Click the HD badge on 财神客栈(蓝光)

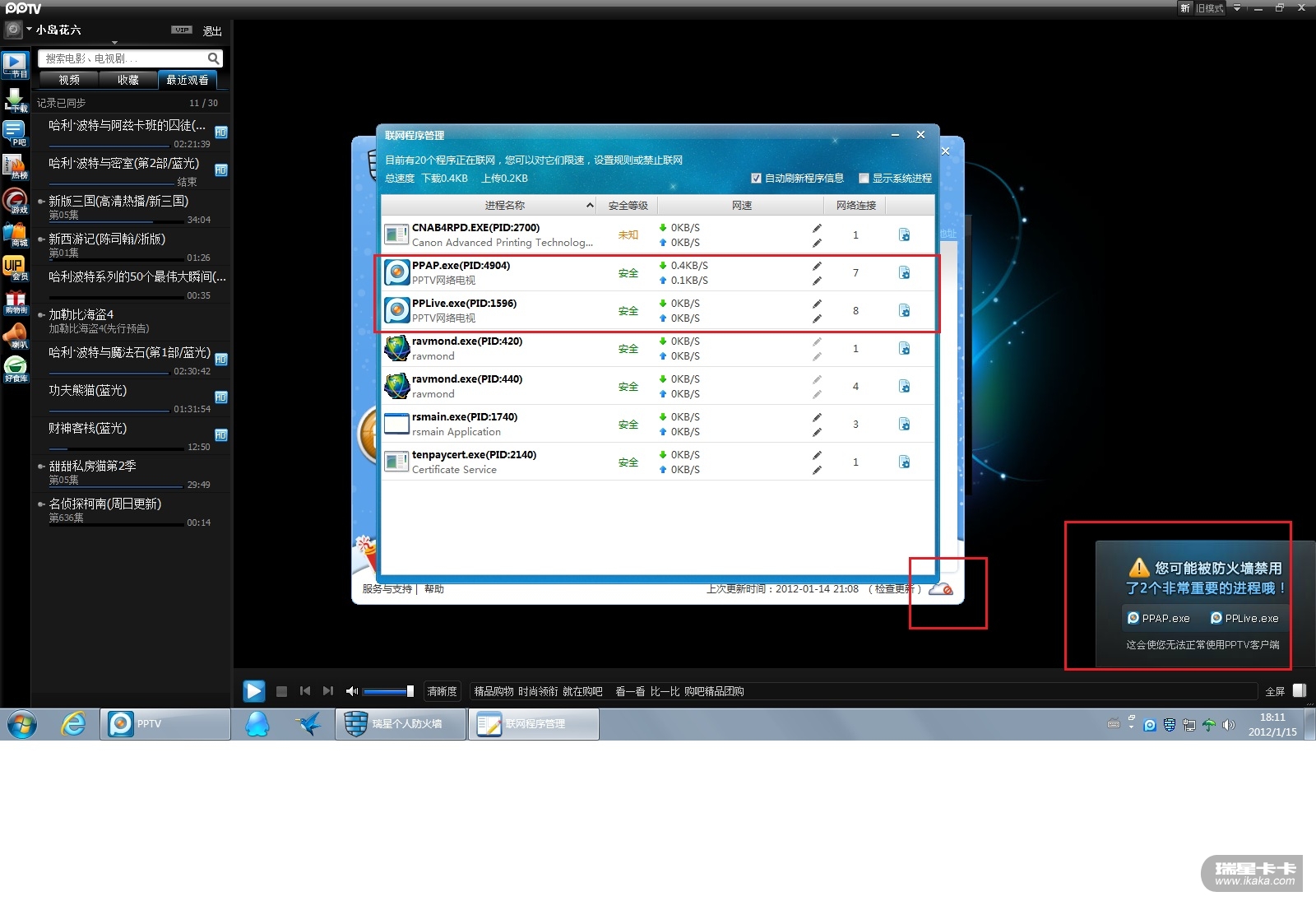(x=220, y=435)
